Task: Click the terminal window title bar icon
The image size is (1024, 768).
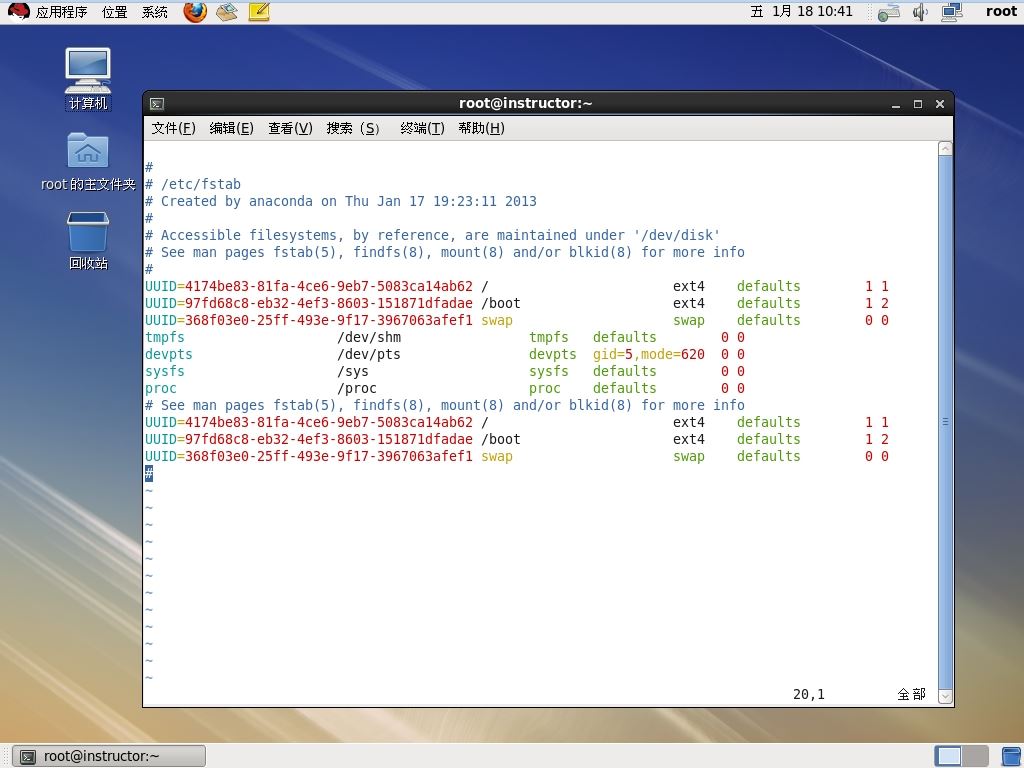Action: click(157, 104)
